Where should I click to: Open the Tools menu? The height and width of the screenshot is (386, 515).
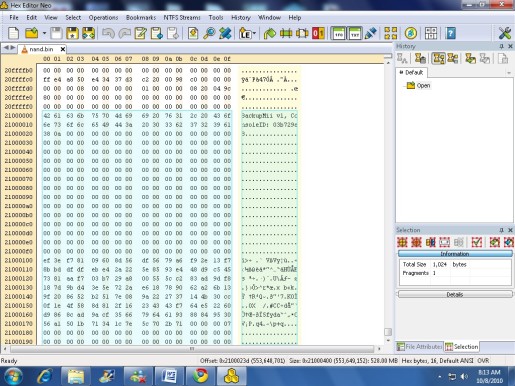[x=216, y=17]
